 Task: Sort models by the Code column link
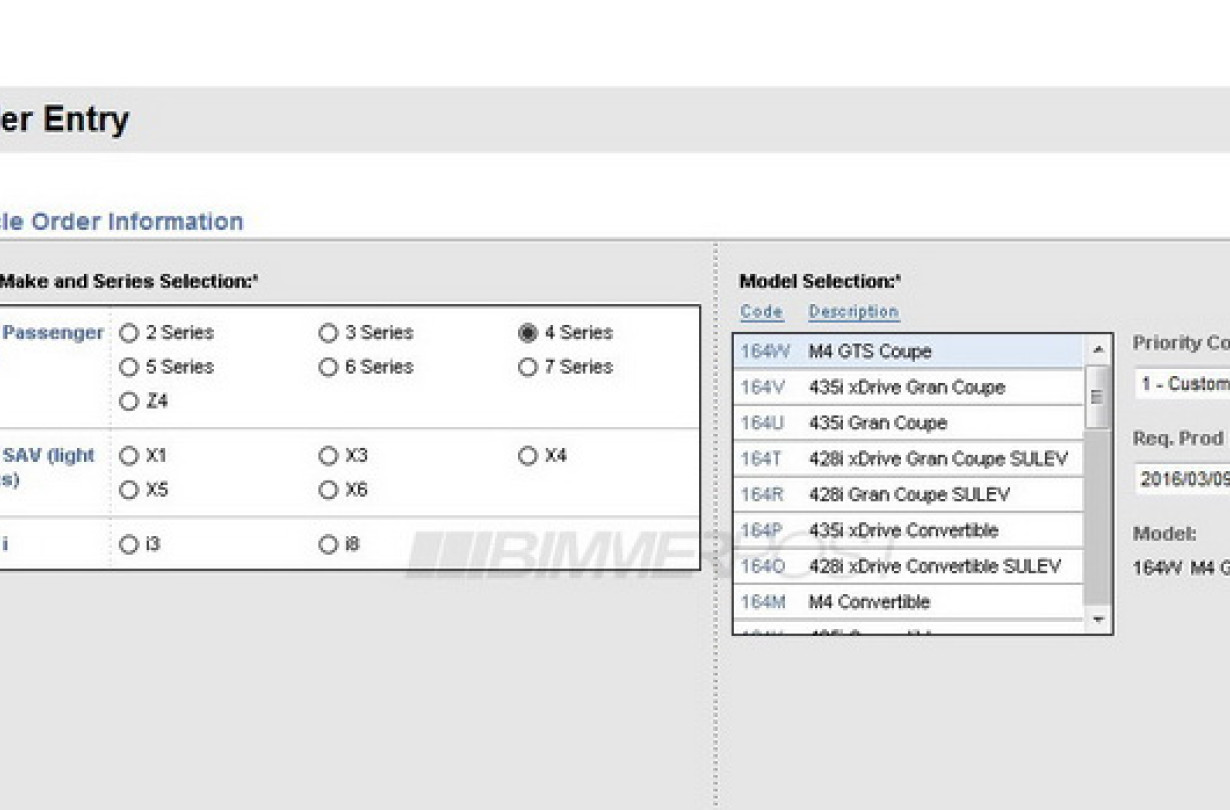tap(762, 312)
